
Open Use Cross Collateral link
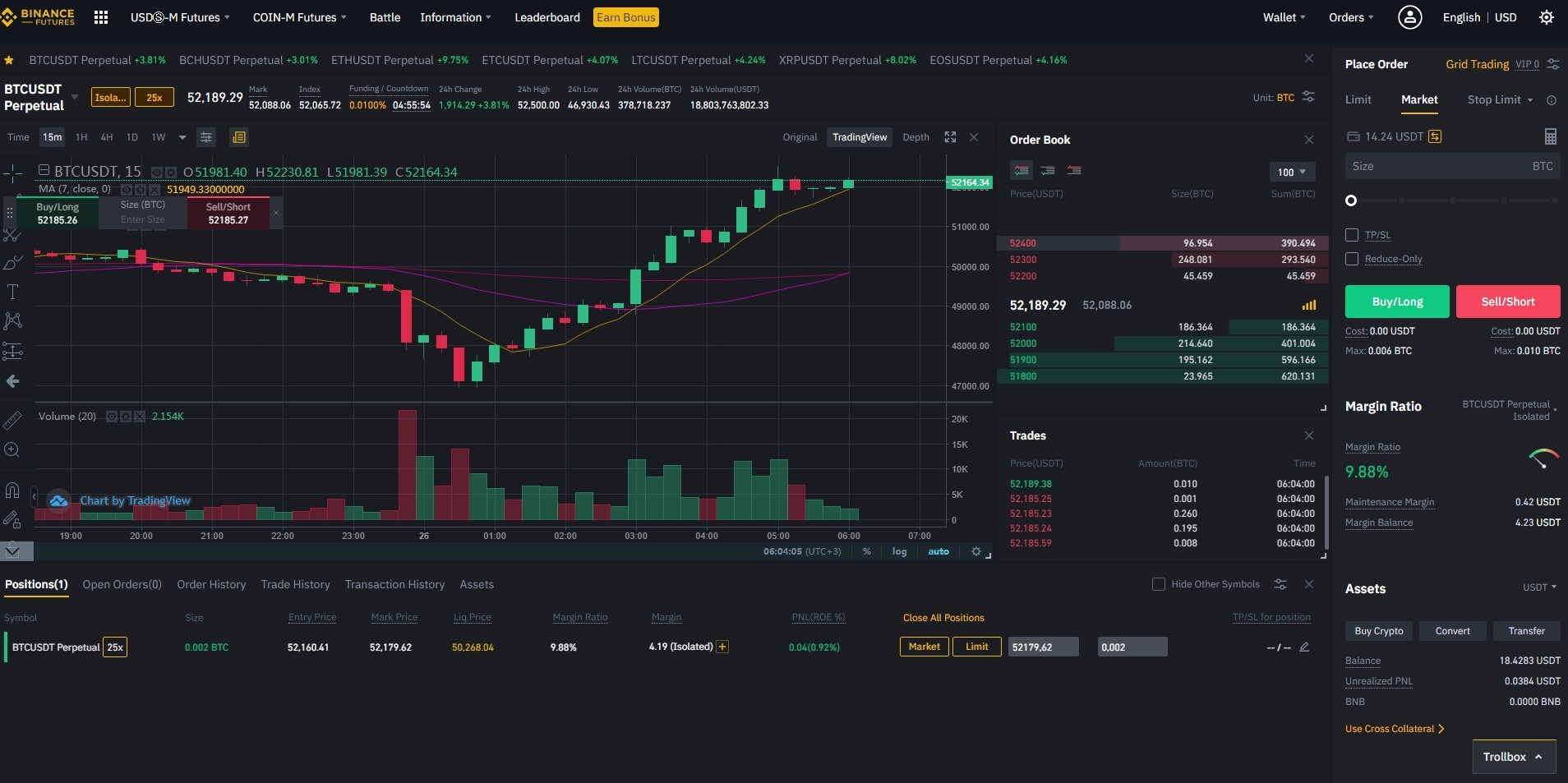point(1395,729)
